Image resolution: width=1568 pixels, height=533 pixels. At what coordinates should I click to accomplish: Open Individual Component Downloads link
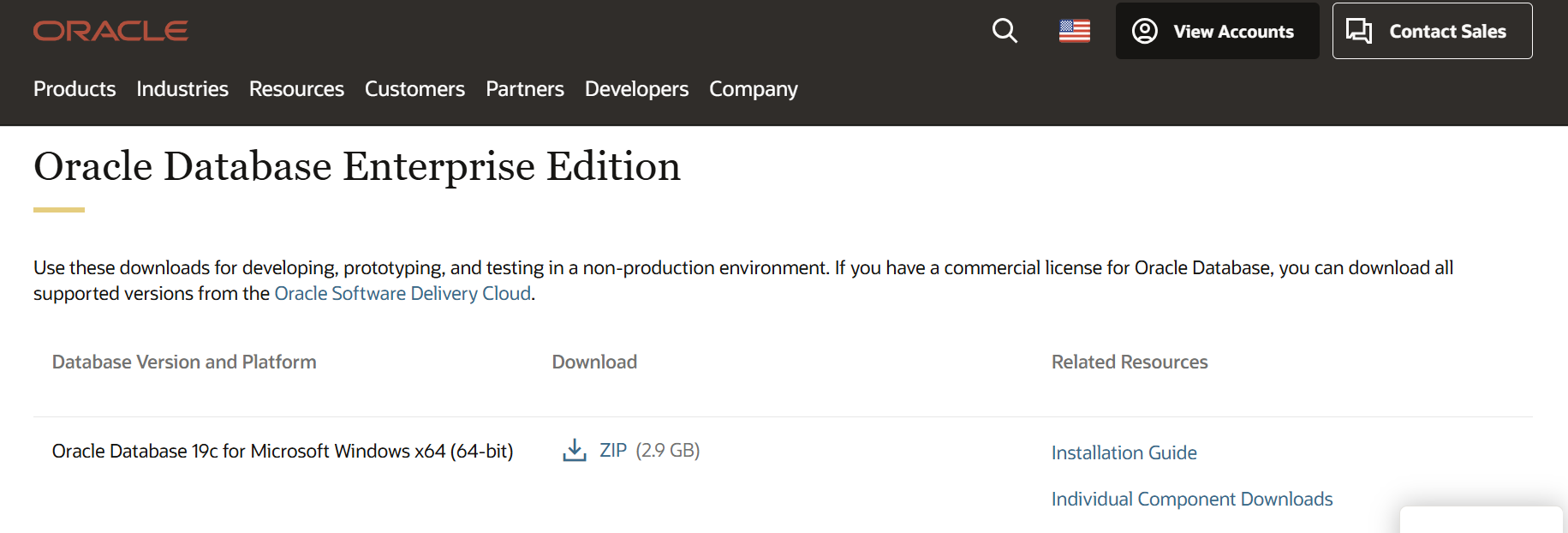(x=1192, y=499)
